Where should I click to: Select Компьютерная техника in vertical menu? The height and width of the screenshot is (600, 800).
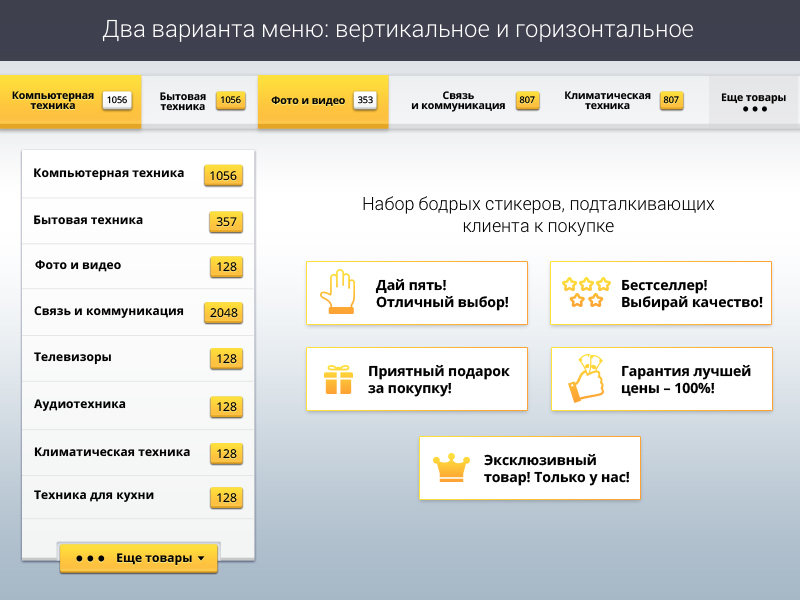click(x=138, y=174)
